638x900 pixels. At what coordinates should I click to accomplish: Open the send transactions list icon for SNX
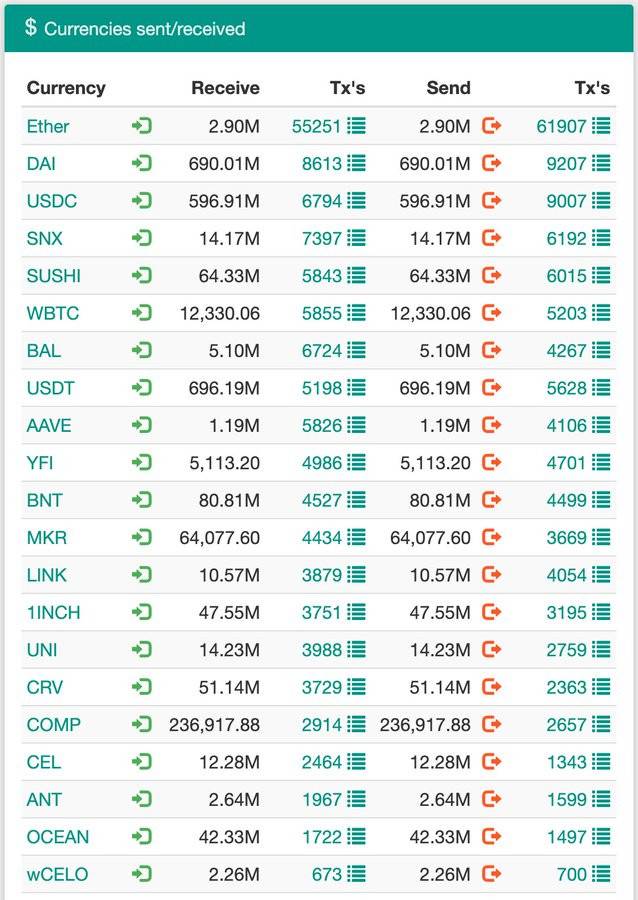[601, 238]
